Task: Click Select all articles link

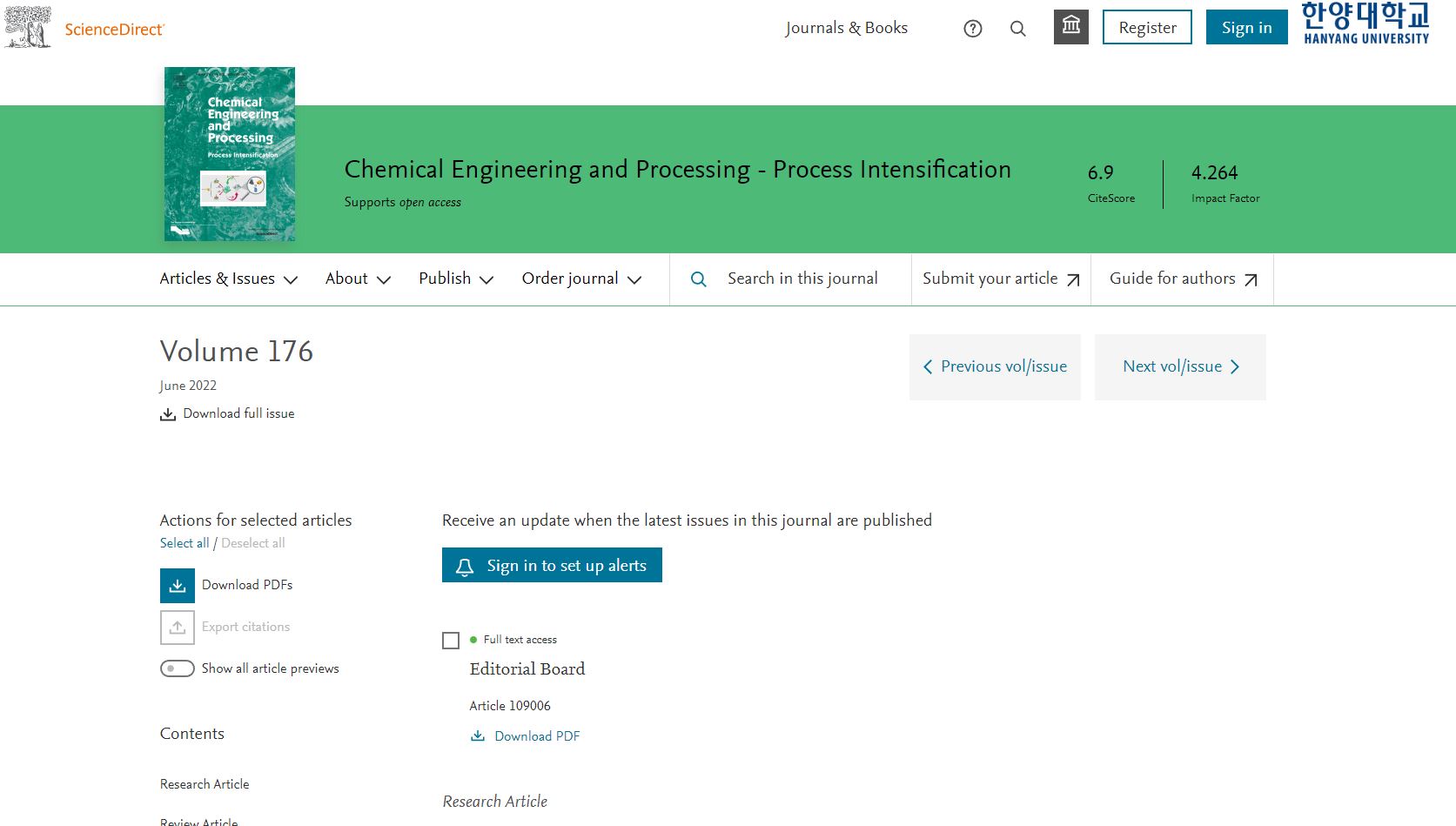Action: click(x=185, y=543)
